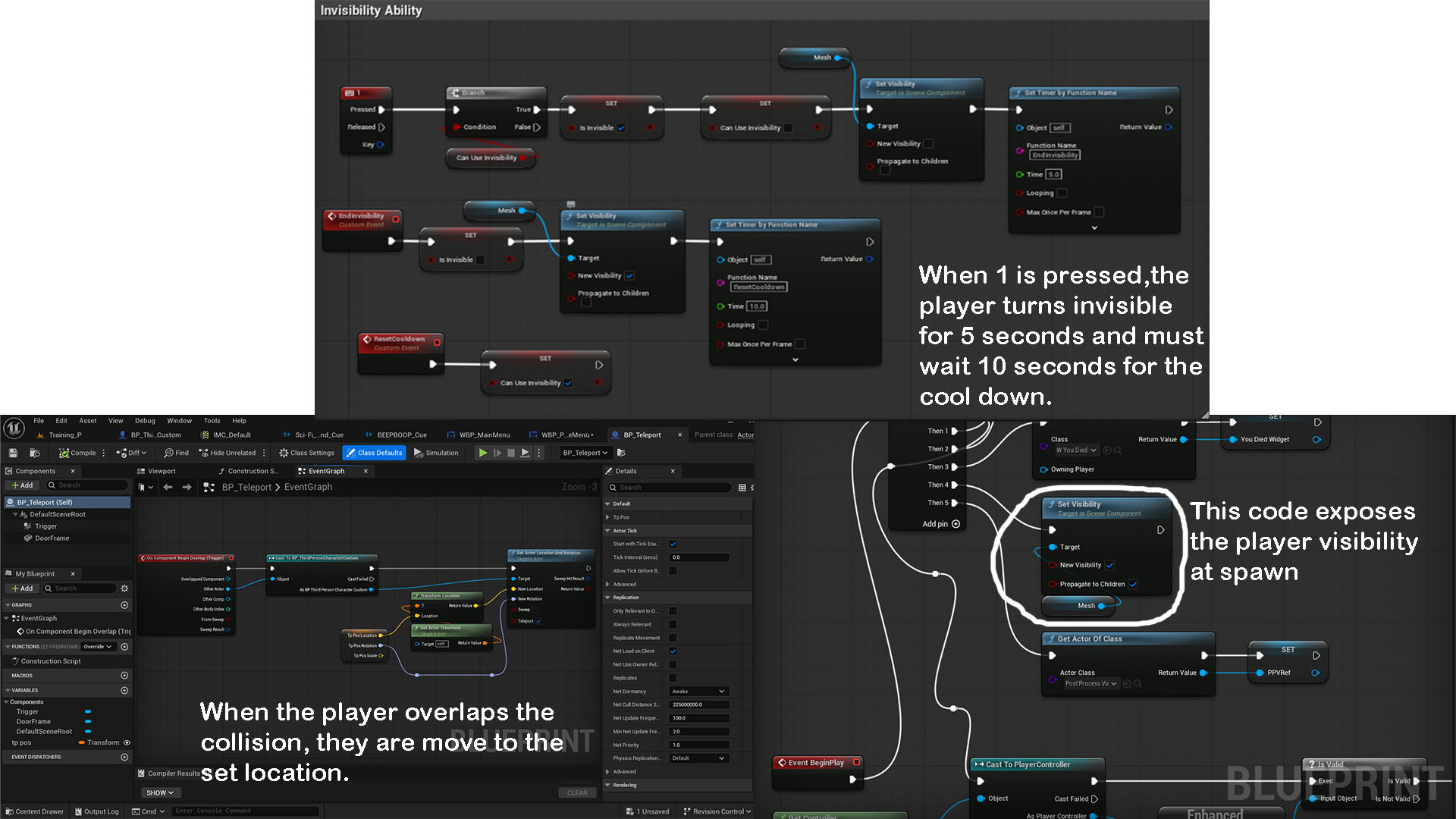Collapse the DefaultSceneRoot tree node
1456x819 pixels.
15,514
